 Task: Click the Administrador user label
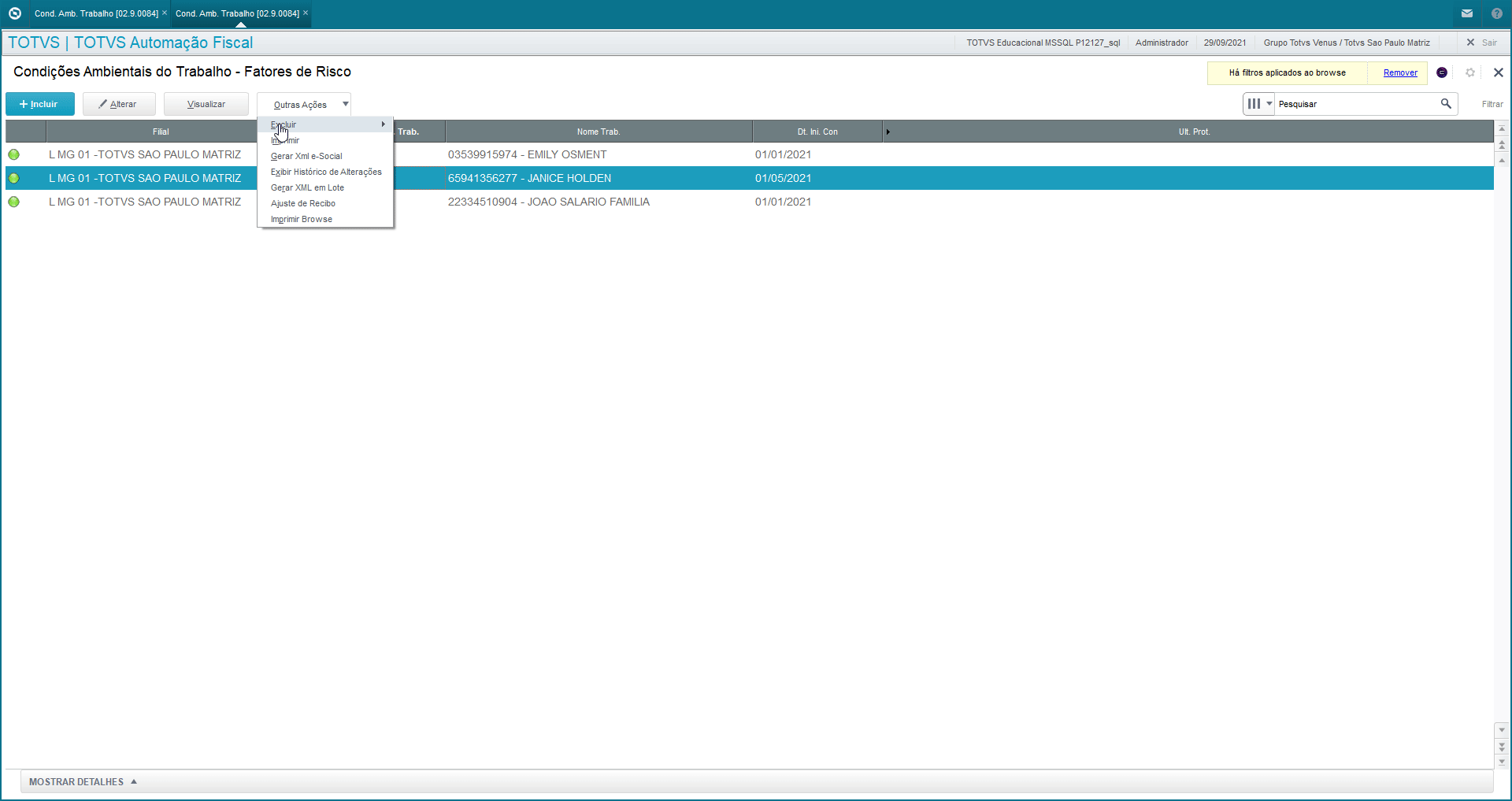(1162, 43)
